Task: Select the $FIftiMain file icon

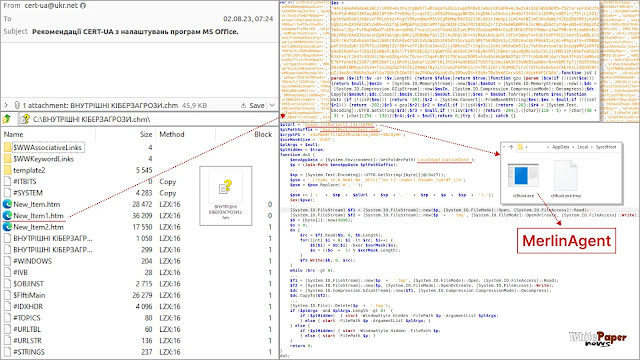Action: 7,295
